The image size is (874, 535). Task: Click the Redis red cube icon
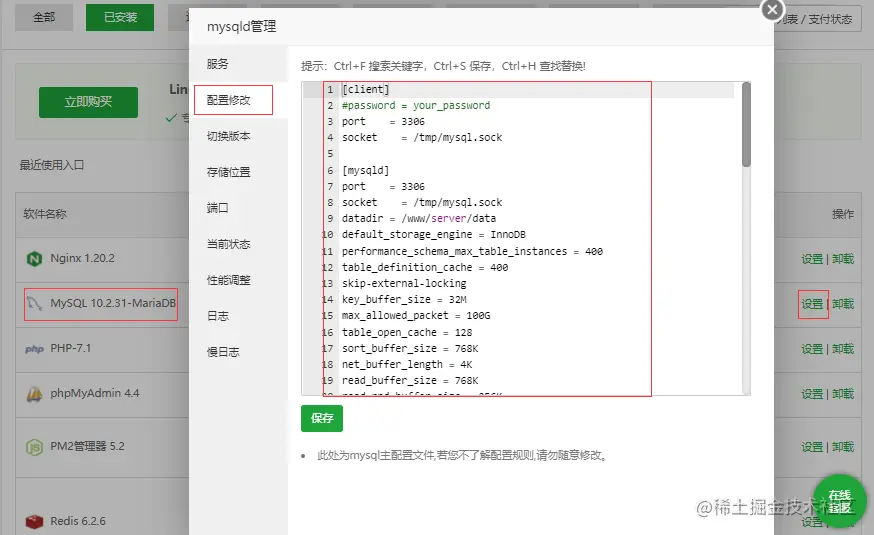[x=35, y=522]
